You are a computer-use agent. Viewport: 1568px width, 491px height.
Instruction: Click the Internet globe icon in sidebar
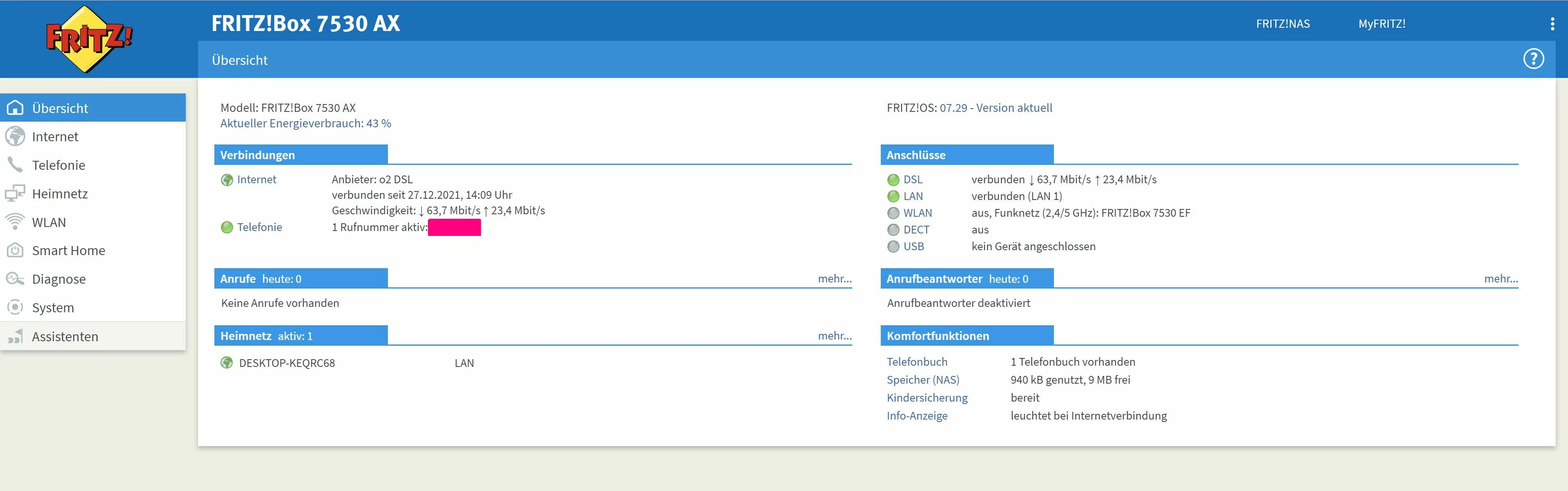(15, 136)
